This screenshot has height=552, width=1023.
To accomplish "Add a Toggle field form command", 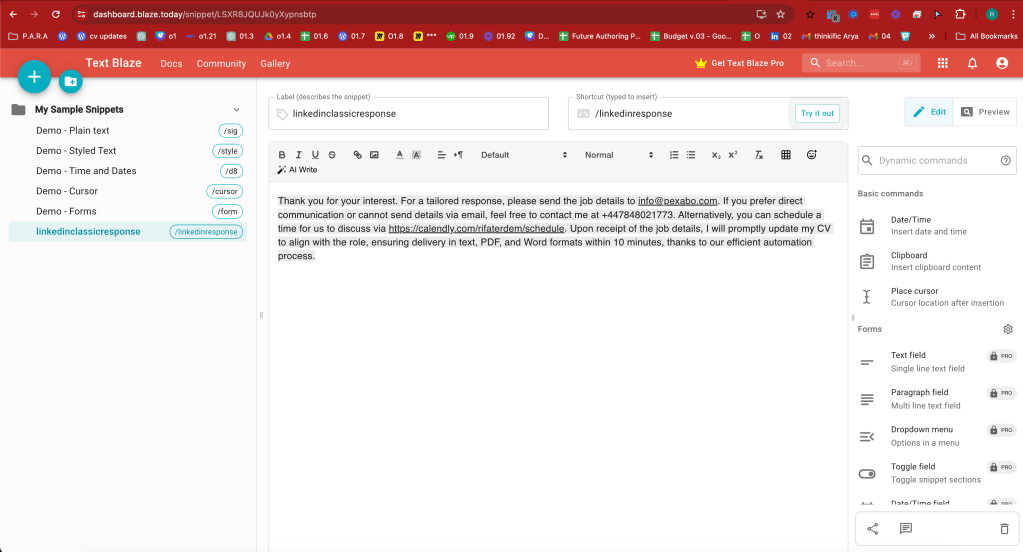I will pyautogui.click(x=937, y=473).
